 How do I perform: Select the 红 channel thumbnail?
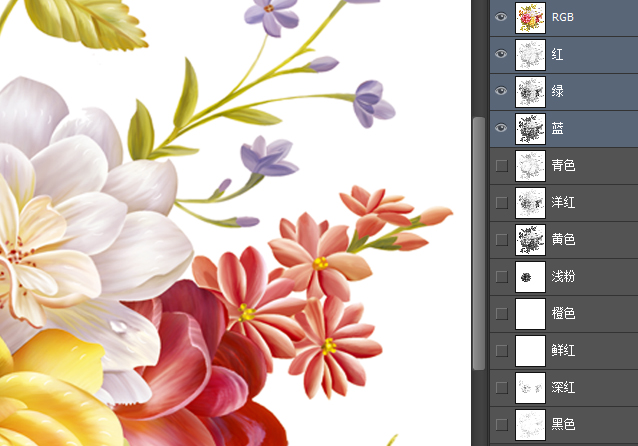tap(530, 55)
